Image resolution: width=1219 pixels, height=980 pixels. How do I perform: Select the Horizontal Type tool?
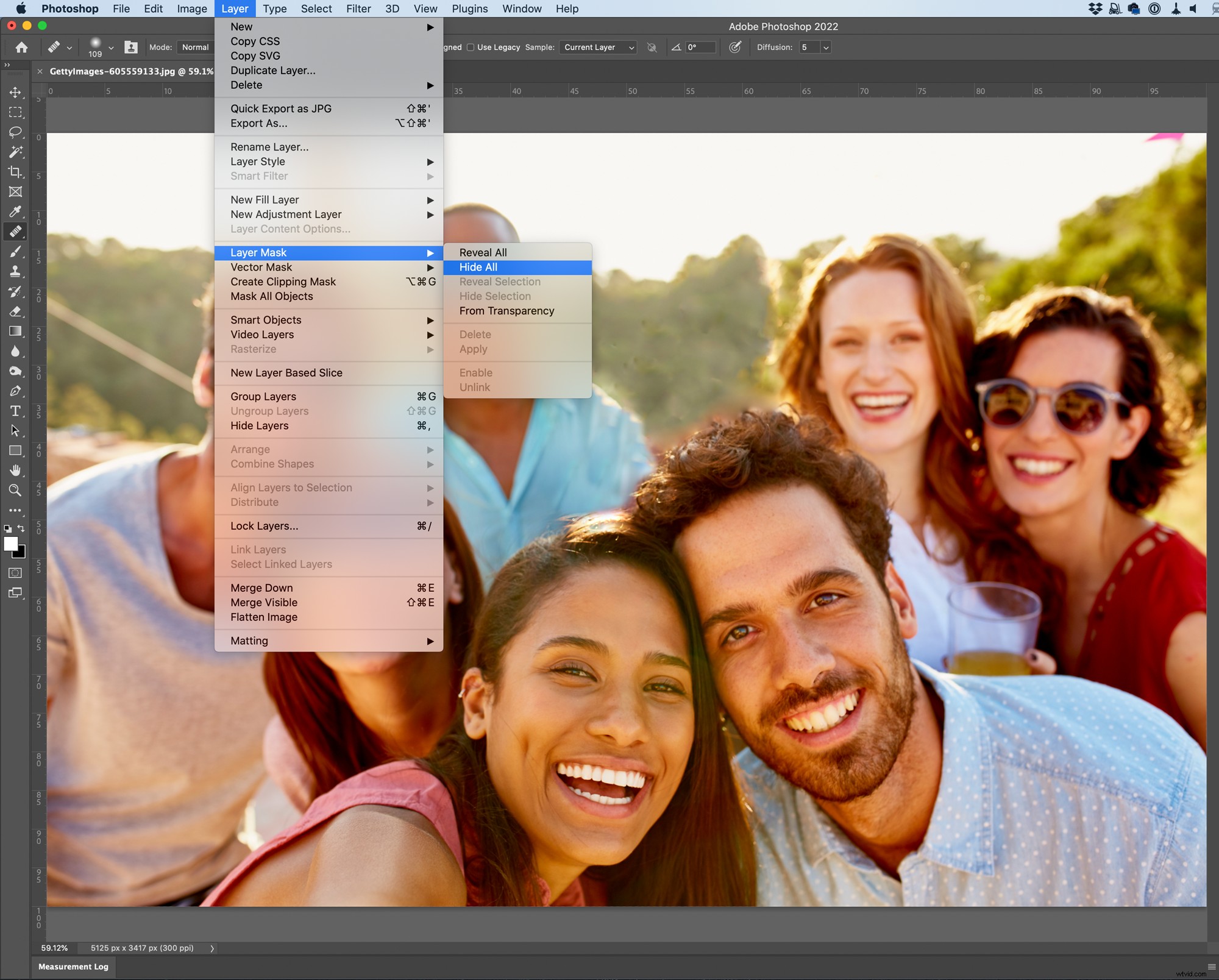[16, 411]
